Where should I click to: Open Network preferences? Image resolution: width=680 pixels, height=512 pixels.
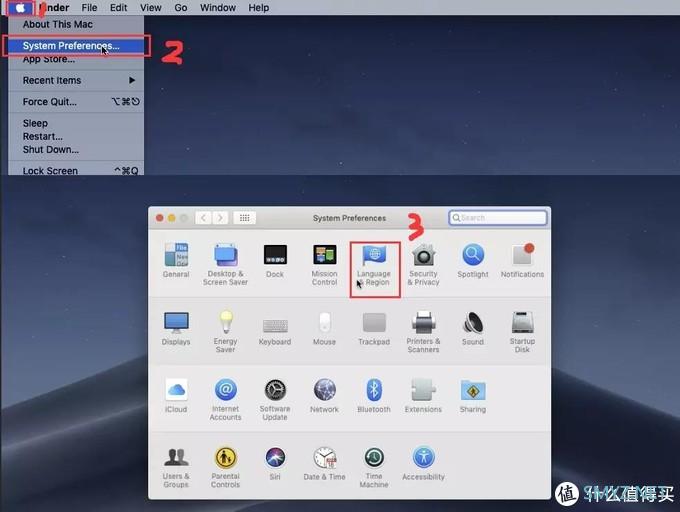coord(324,395)
